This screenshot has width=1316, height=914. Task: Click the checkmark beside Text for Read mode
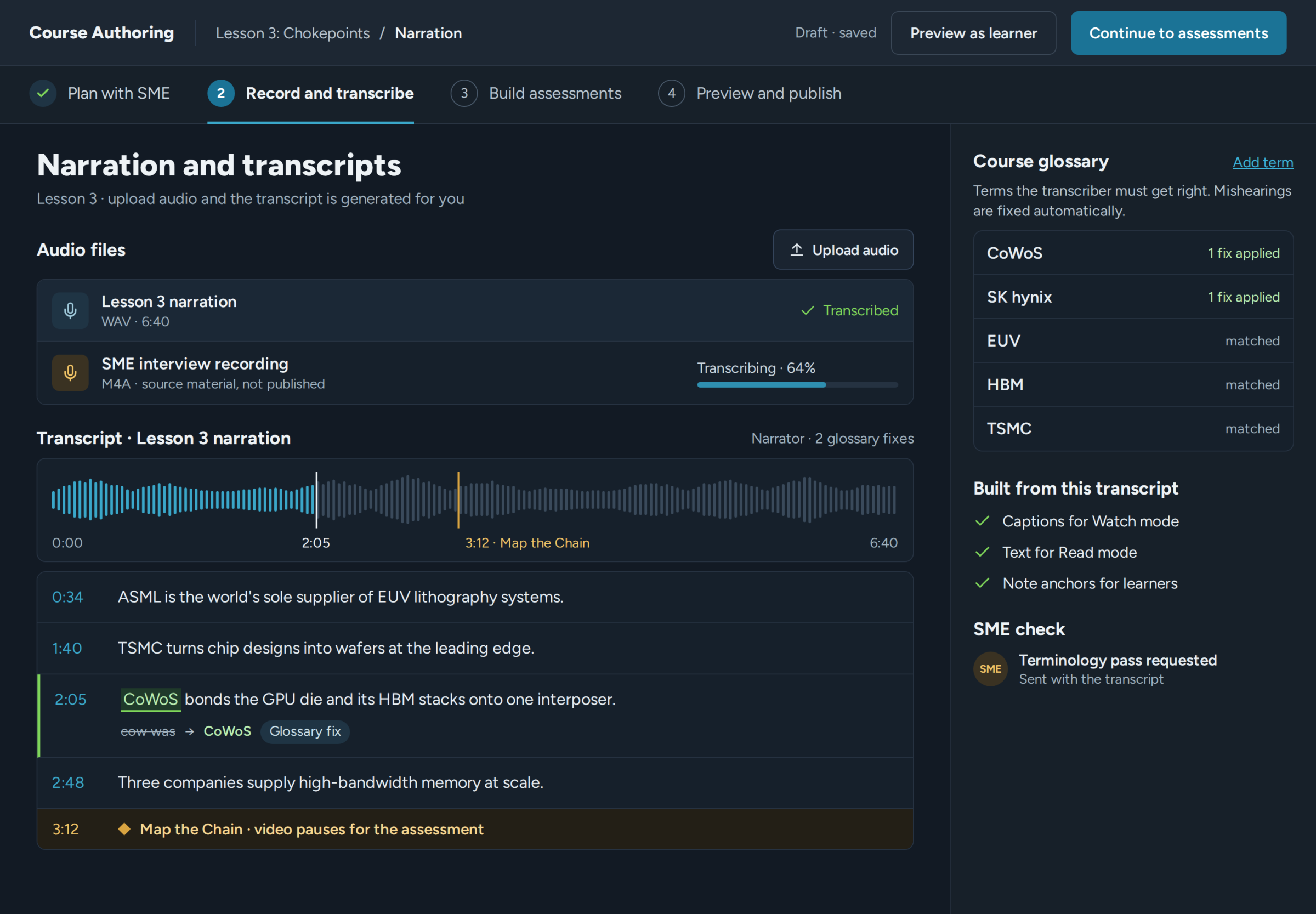(983, 552)
